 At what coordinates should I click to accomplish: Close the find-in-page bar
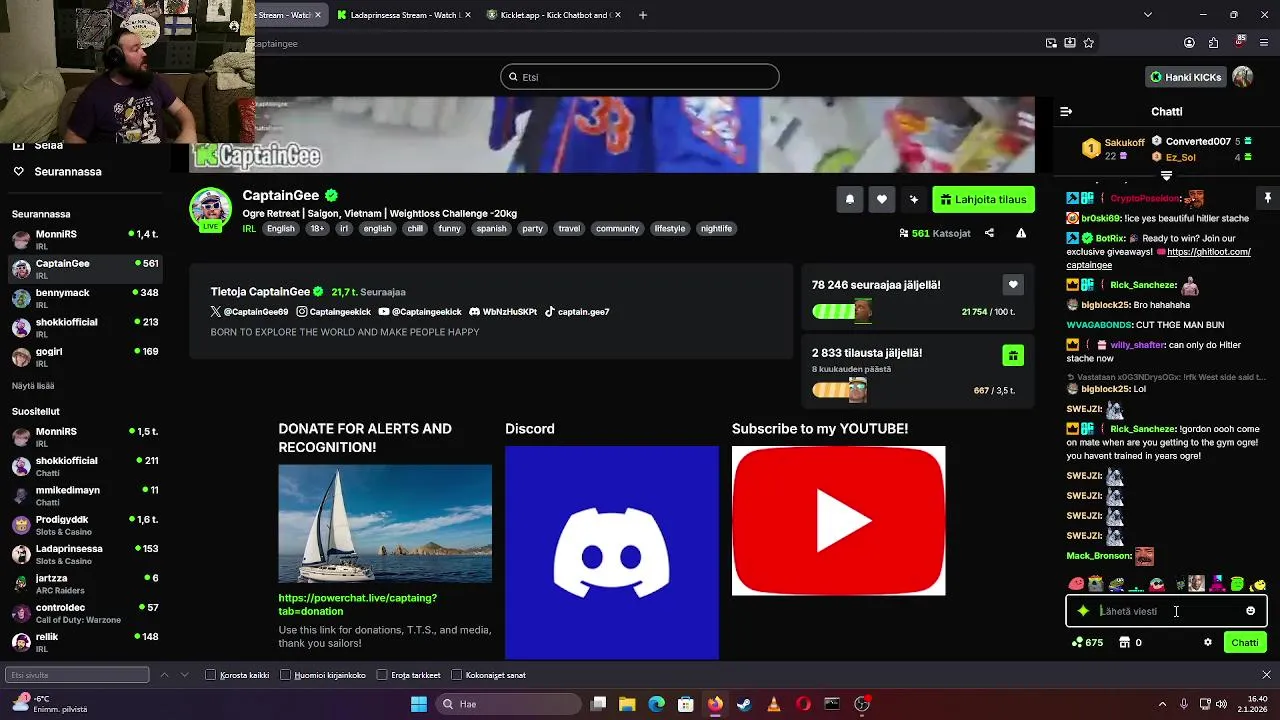point(1266,675)
